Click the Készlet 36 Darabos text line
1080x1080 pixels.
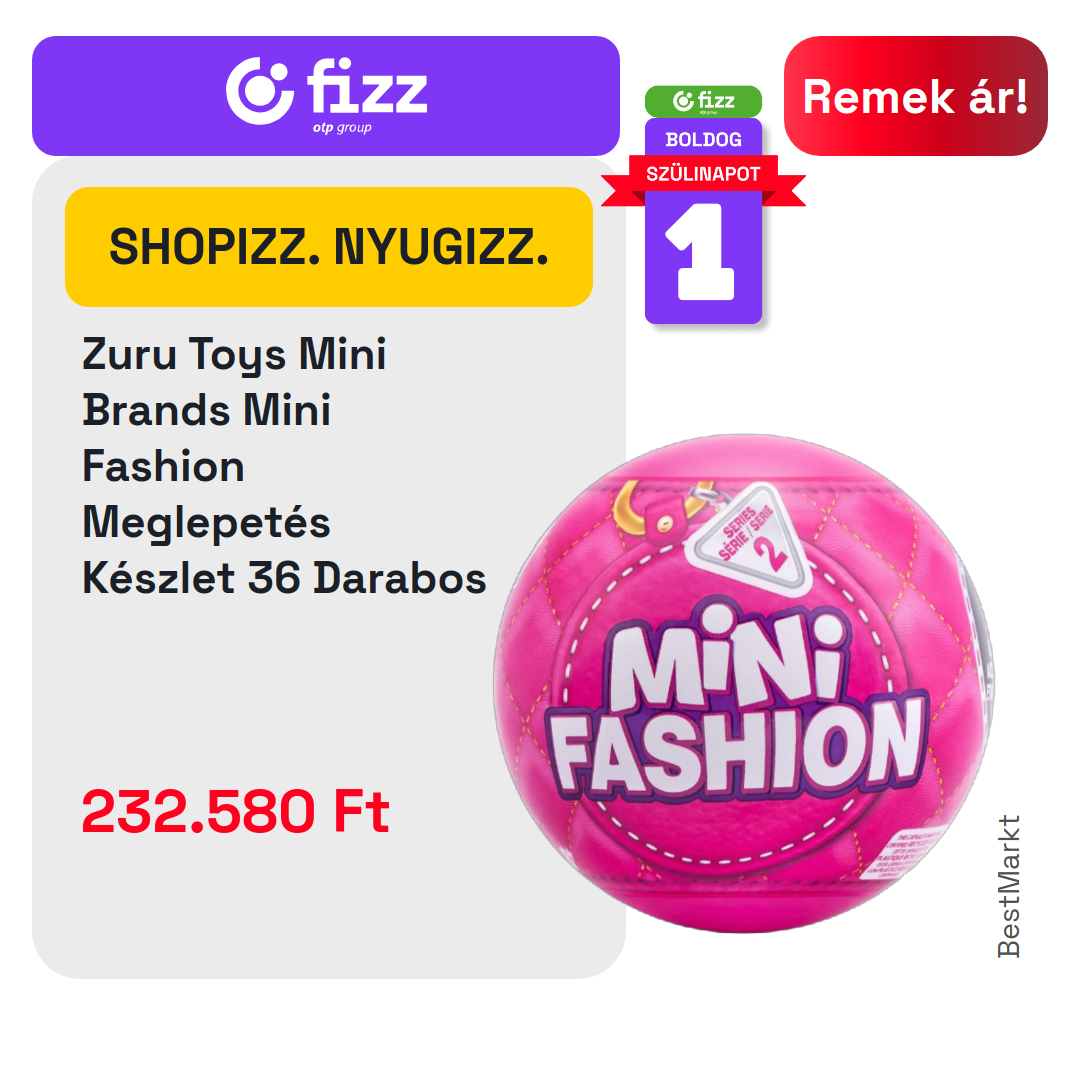(284, 577)
